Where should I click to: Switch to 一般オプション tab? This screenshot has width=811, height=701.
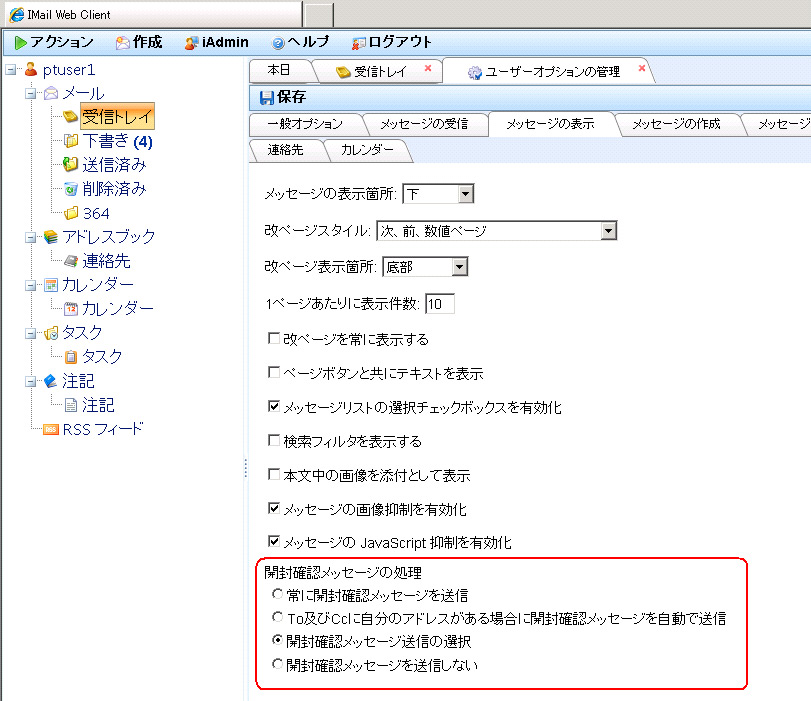pyautogui.click(x=305, y=124)
